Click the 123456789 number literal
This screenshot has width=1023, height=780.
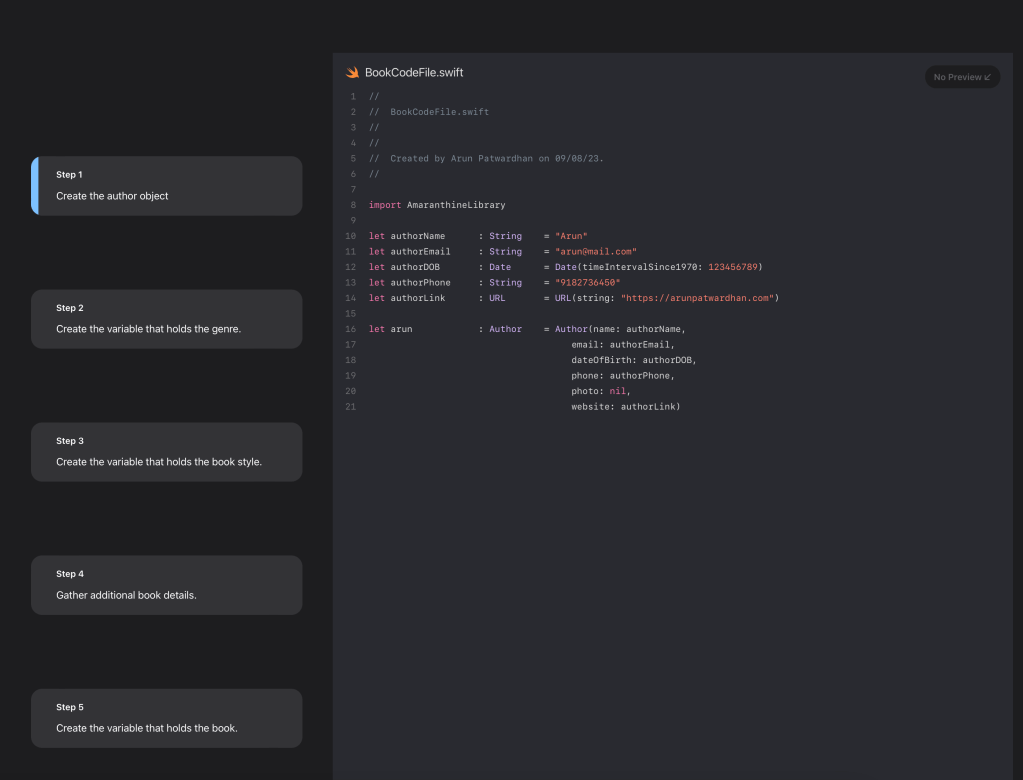pyautogui.click(x=748, y=267)
